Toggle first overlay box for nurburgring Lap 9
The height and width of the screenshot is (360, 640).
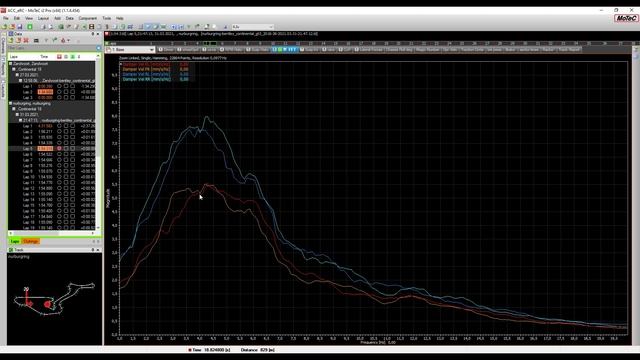(x=66, y=171)
